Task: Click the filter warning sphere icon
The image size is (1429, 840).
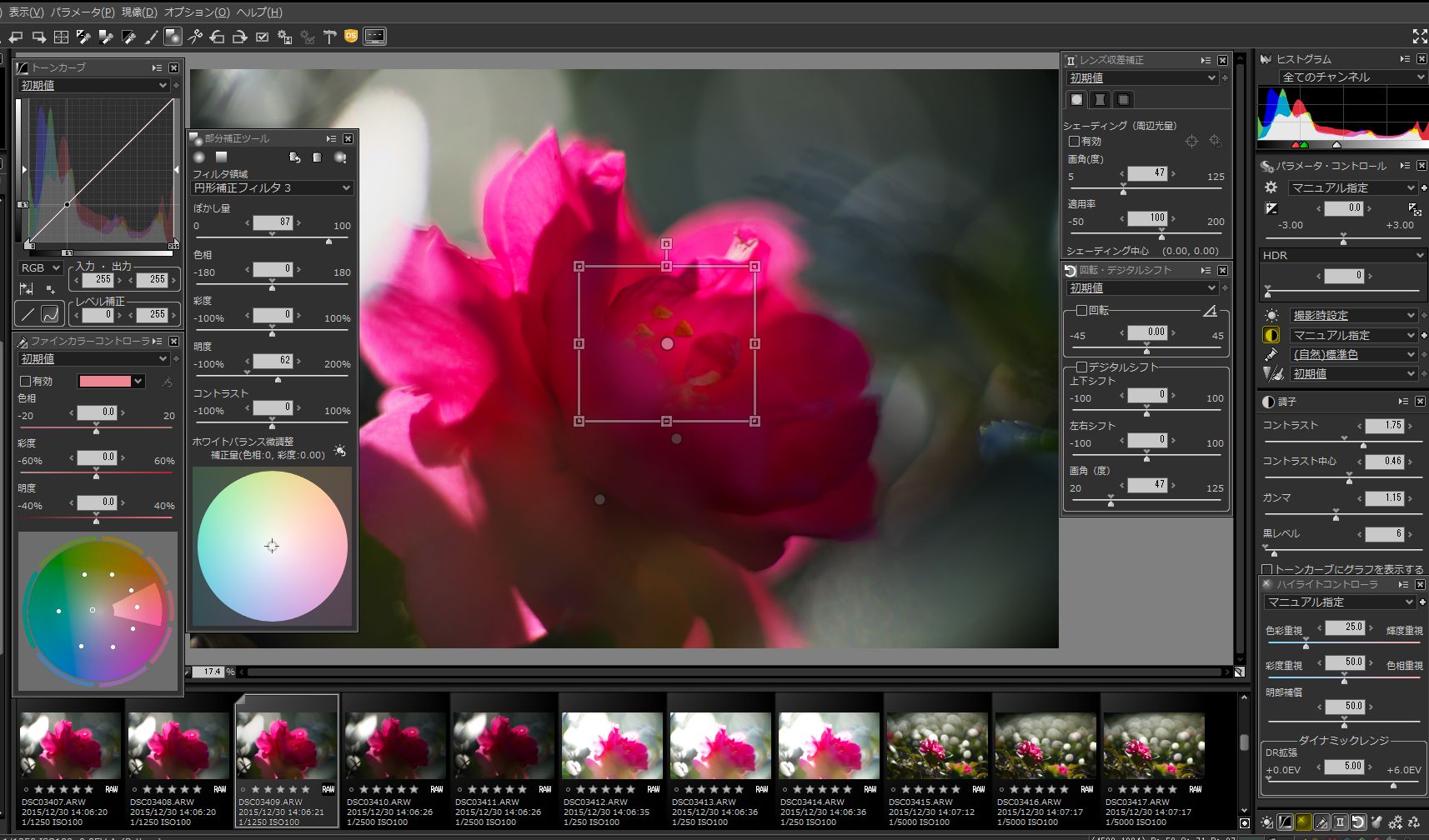Action: click(340, 157)
